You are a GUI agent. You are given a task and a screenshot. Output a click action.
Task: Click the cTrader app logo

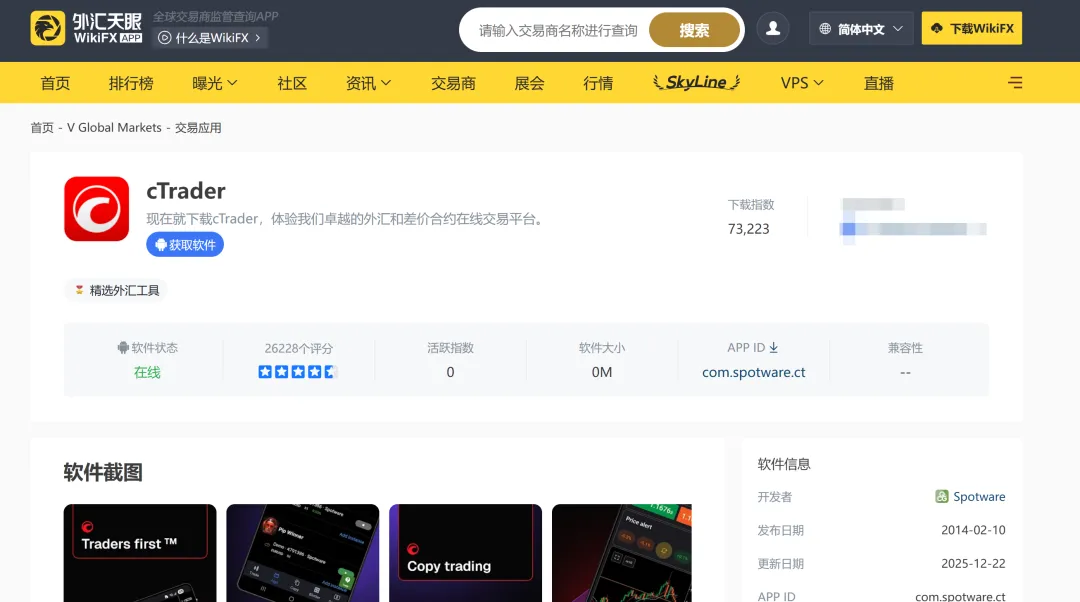tap(96, 209)
